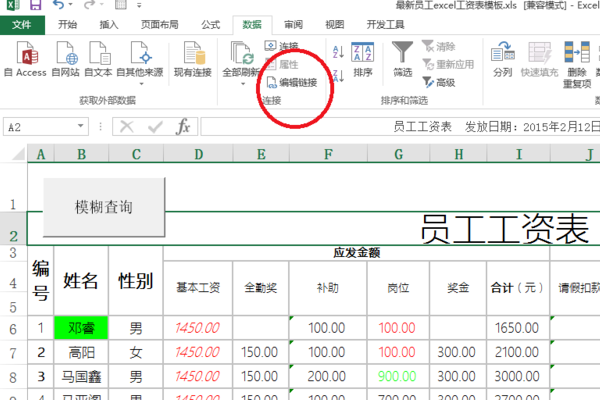Image resolution: width=600 pixels, height=400 pixels.
Task: Sort ascending with A to Z icon
Action: 338,52
